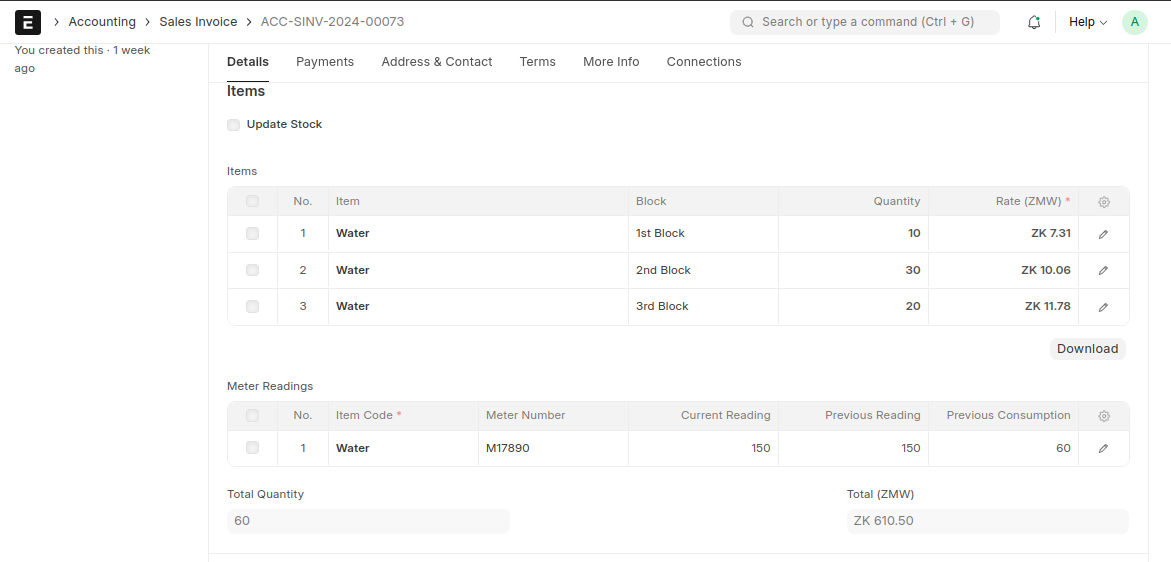The image size is (1171, 562).
Task: Switch to the Details tab
Action: coord(248,62)
